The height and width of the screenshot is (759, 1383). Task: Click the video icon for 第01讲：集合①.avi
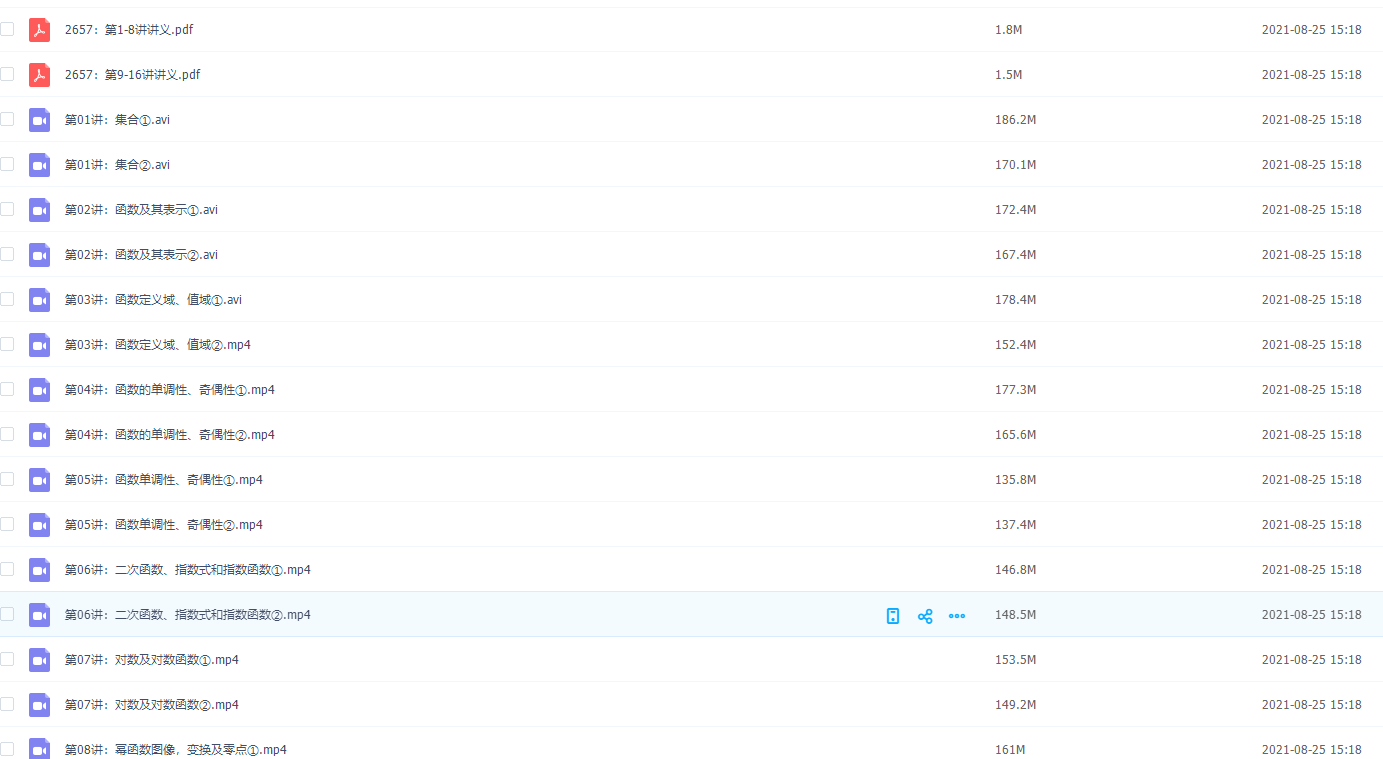click(39, 120)
